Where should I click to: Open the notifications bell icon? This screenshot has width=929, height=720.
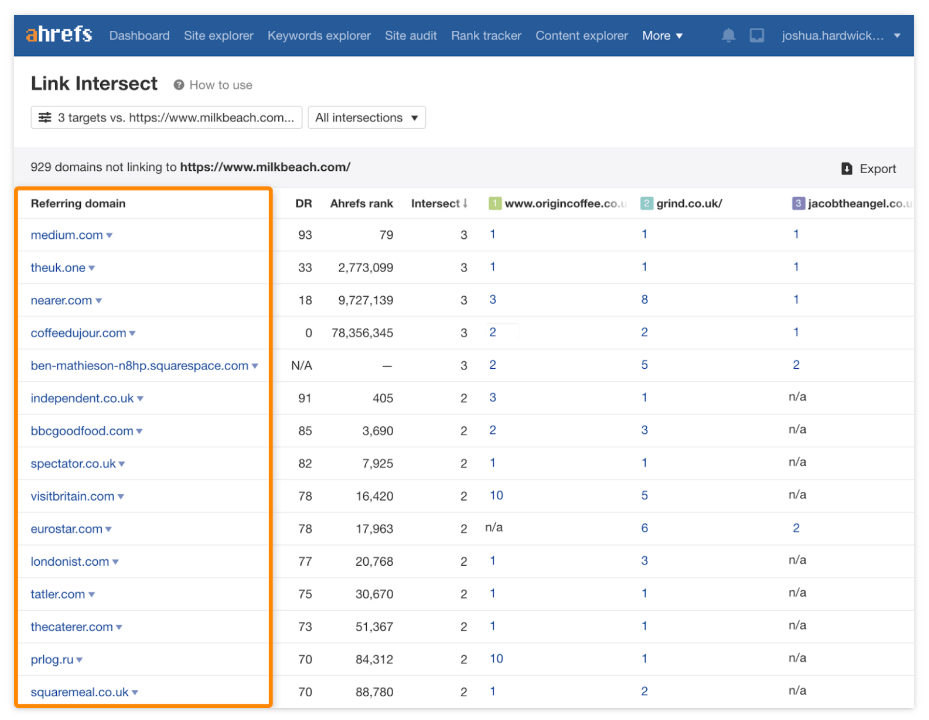click(728, 36)
